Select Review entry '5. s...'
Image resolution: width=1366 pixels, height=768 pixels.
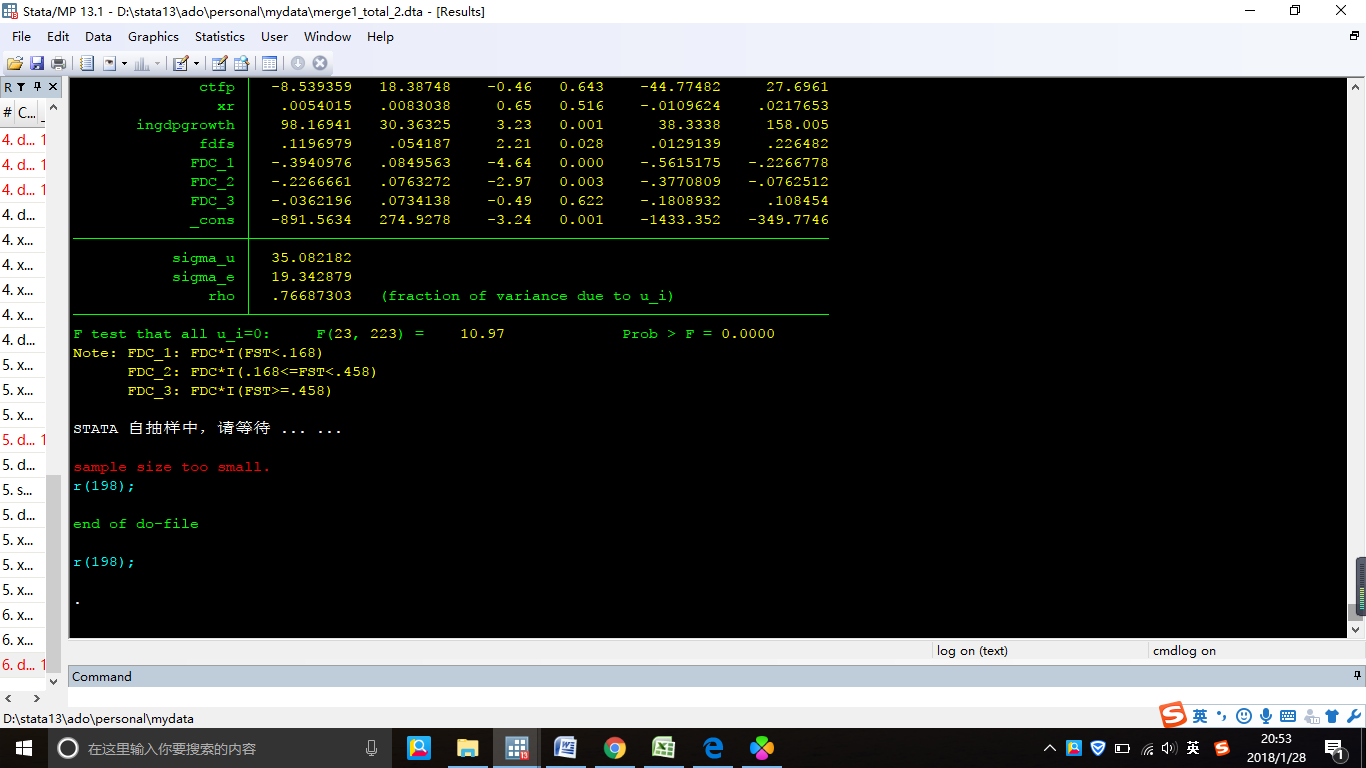(x=24, y=490)
